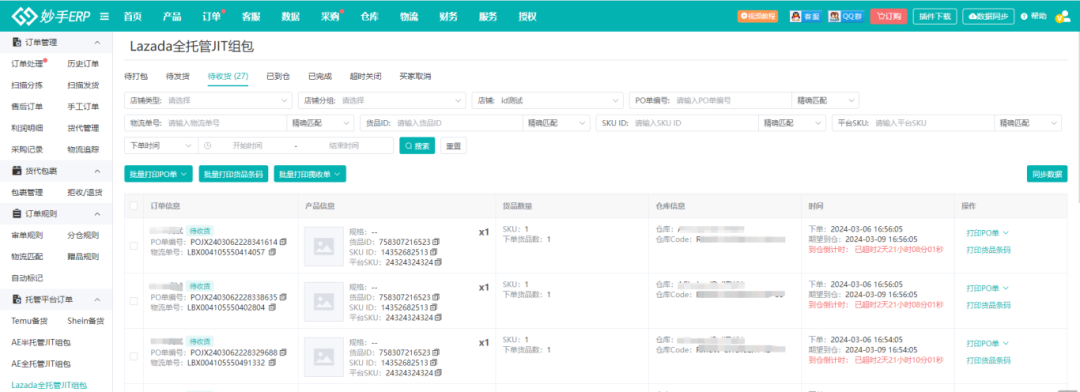The image size is (1080, 392).
Task: Click the 帮助 help icon
Action: click(1033, 16)
